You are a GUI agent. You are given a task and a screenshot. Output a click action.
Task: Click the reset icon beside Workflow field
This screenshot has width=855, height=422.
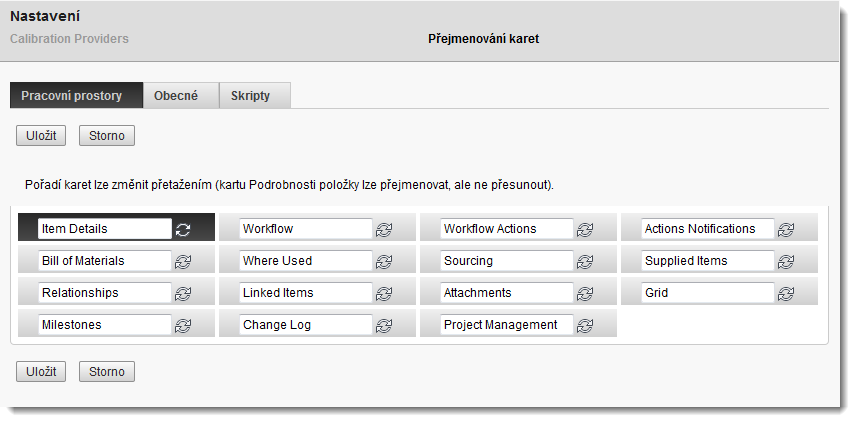tap(384, 229)
